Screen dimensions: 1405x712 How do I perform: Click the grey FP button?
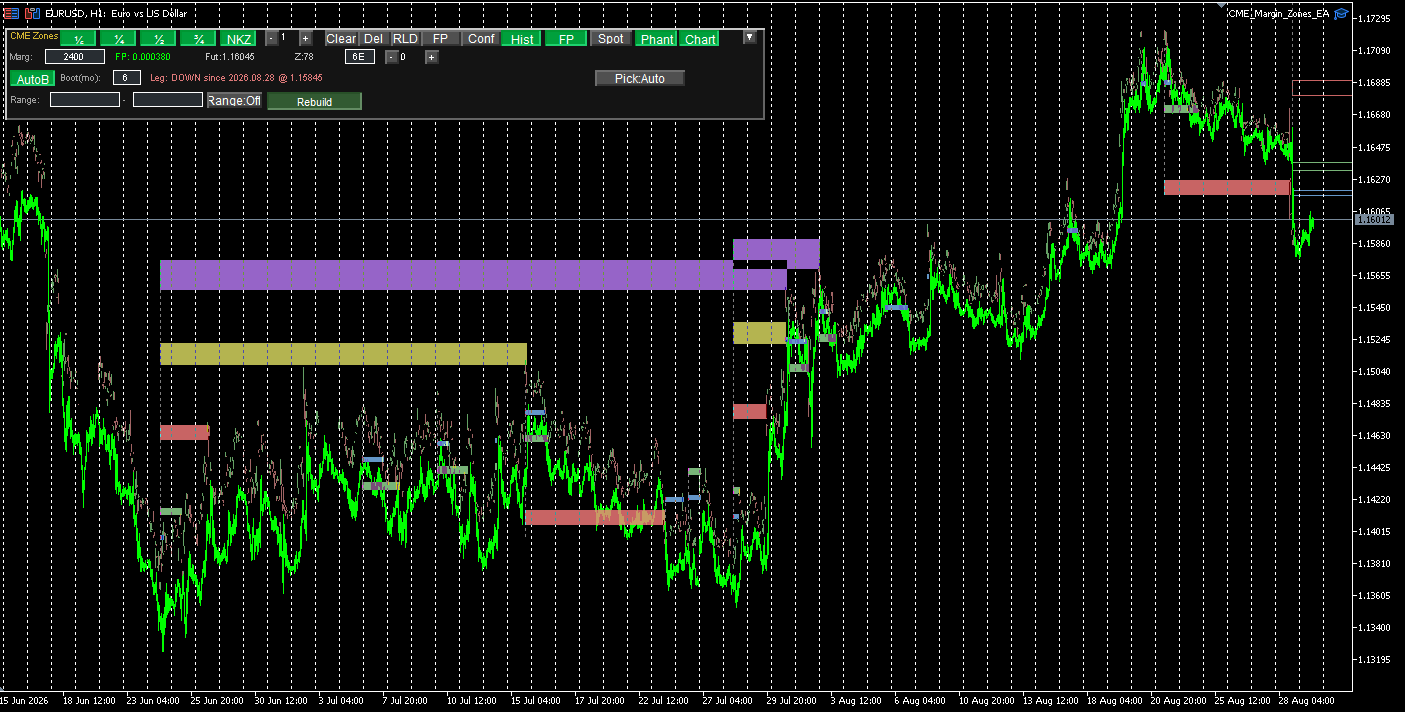(x=440, y=39)
